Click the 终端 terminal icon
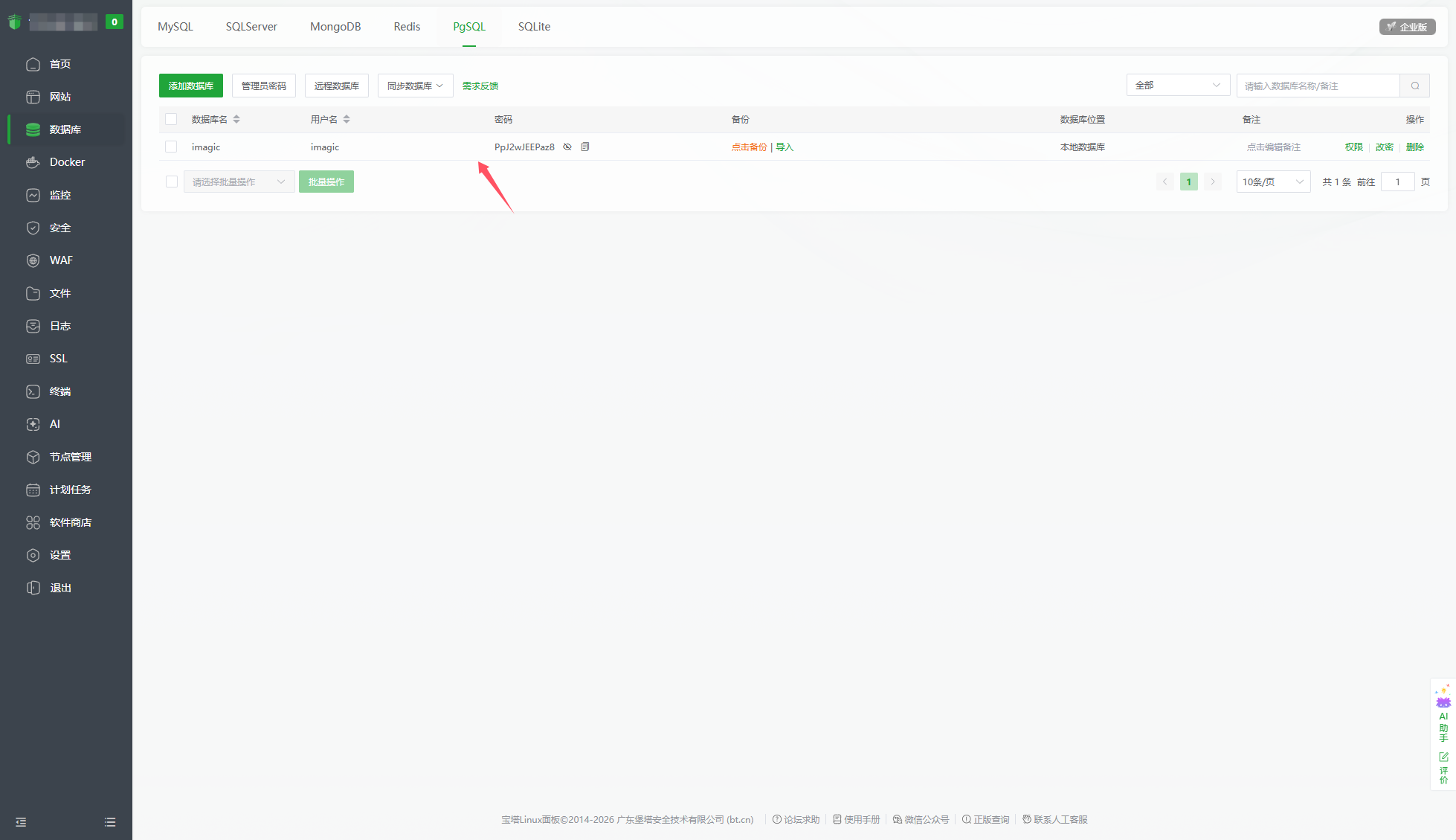The height and width of the screenshot is (840, 1456). (x=33, y=391)
